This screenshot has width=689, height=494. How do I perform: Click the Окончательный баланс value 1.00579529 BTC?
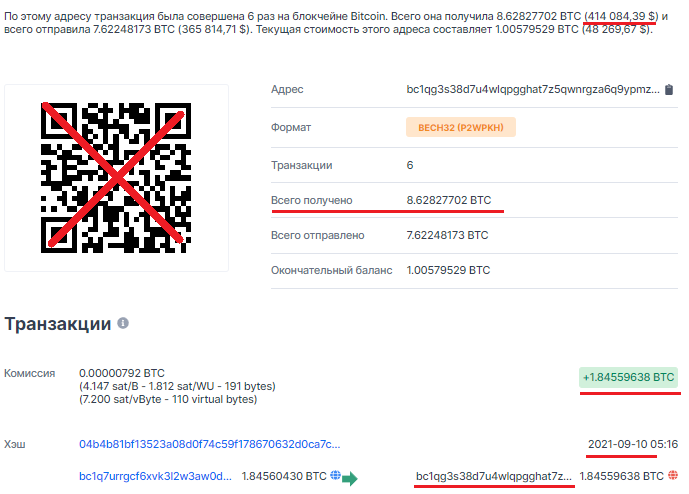point(448,270)
